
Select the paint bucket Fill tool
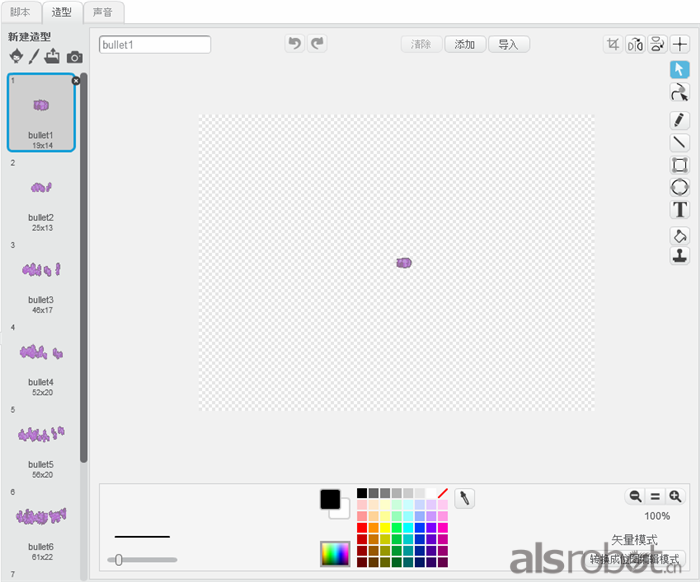coord(679,236)
